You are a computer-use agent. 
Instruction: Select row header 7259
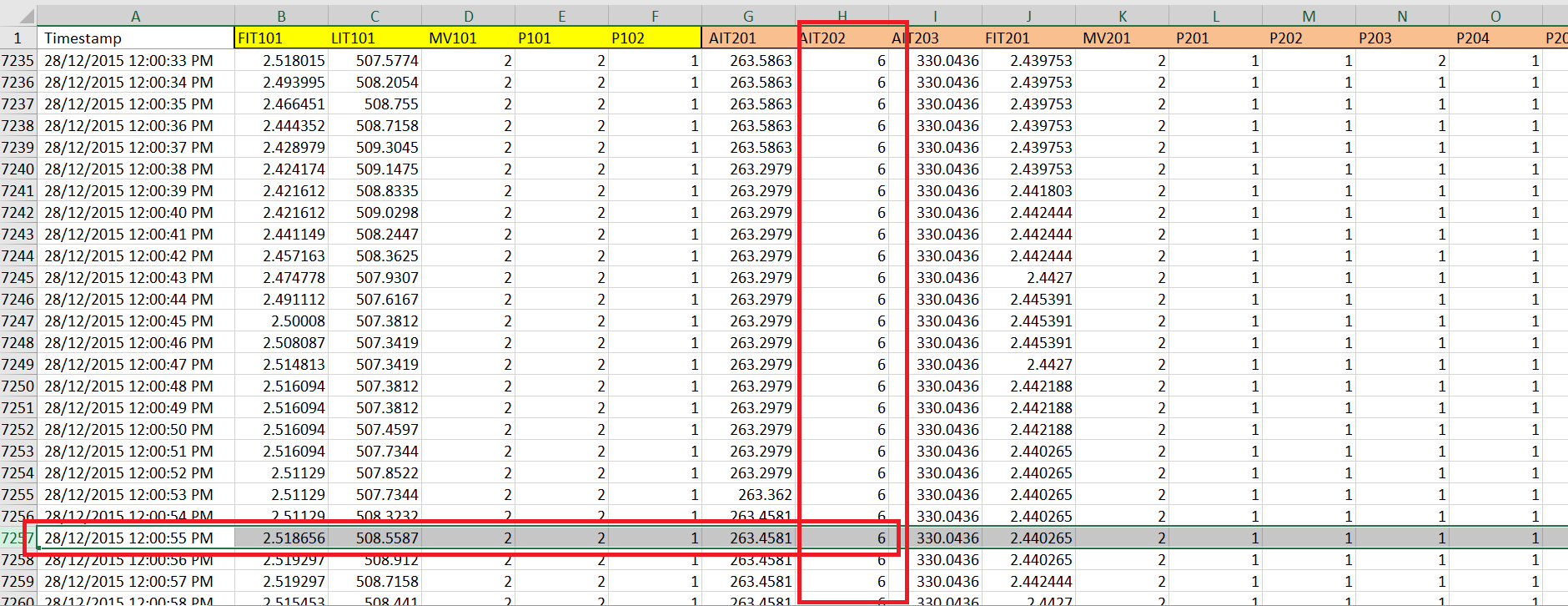[18, 581]
